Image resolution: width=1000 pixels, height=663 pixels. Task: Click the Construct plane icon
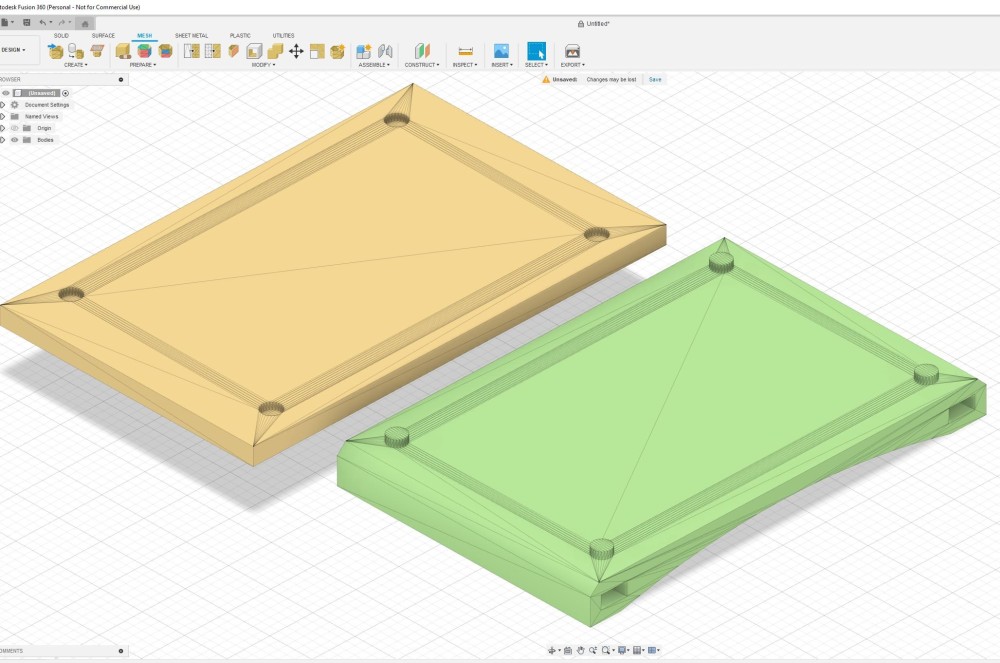tap(422, 51)
